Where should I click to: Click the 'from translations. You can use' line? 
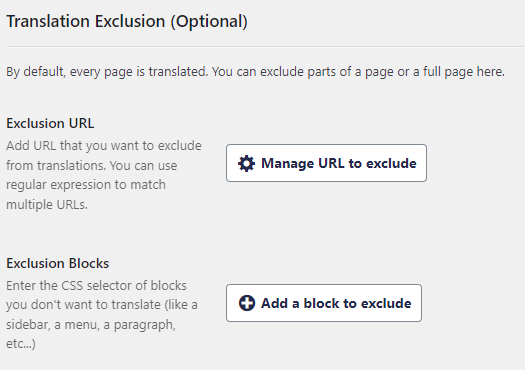click(91, 165)
